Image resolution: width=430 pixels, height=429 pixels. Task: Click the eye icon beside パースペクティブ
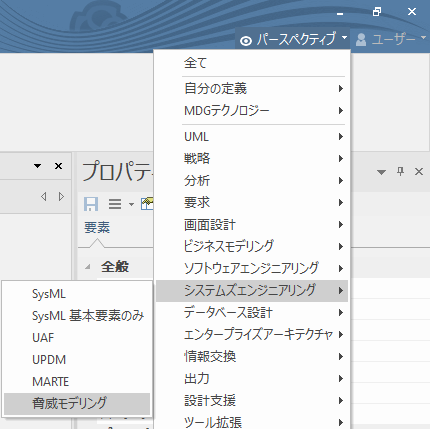tap(246, 41)
